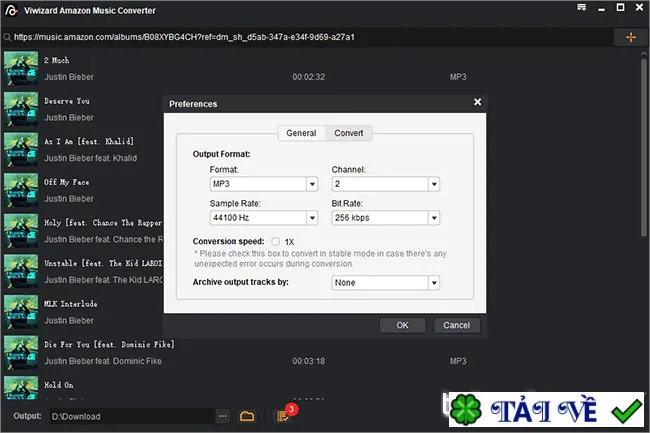This screenshot has width=650, height=433.
Task: Confirm preferences with the OK button
Action: [x=403, y=325]
